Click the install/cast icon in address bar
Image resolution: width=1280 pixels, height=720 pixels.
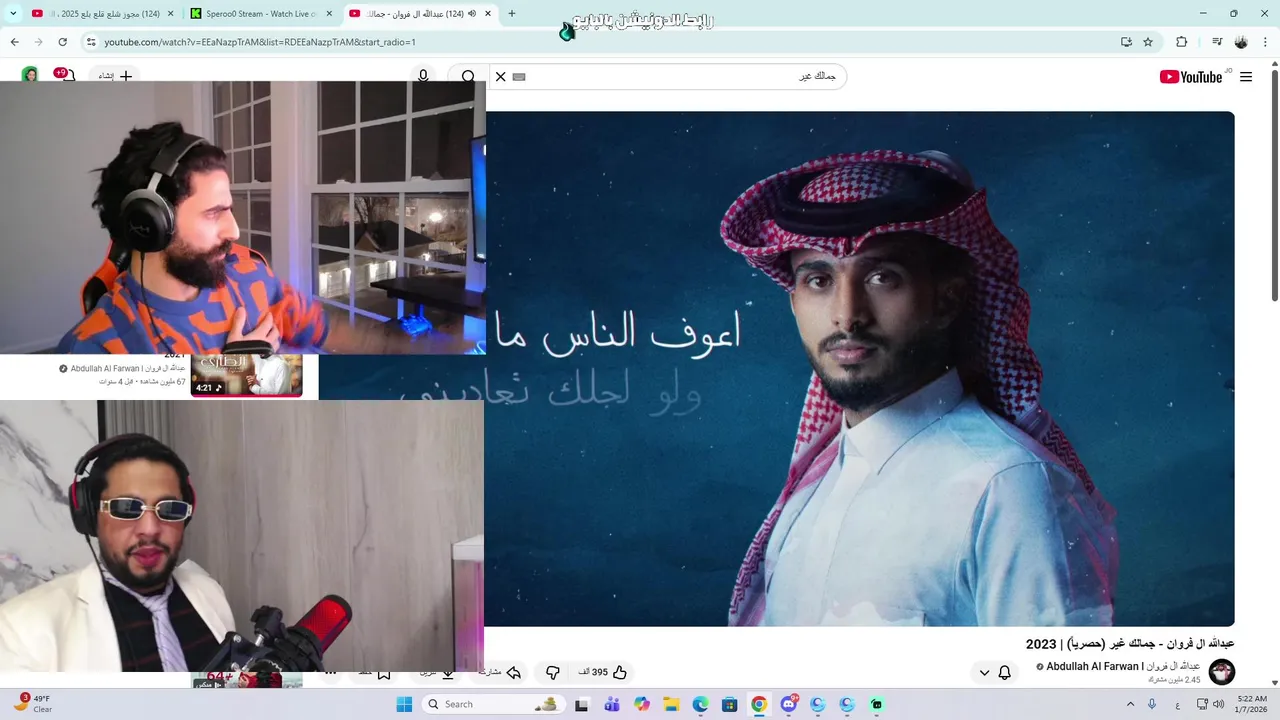(x=1126, y=42)
